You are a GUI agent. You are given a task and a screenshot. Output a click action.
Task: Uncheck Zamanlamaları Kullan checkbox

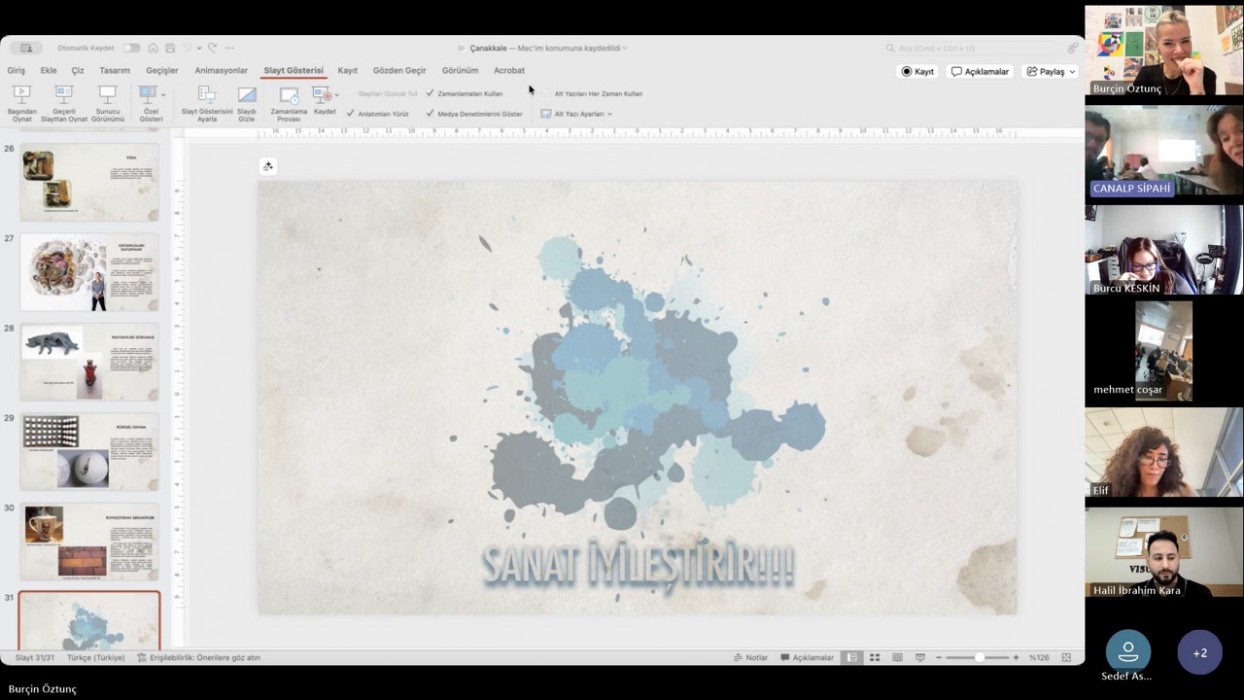coord(430,93)
